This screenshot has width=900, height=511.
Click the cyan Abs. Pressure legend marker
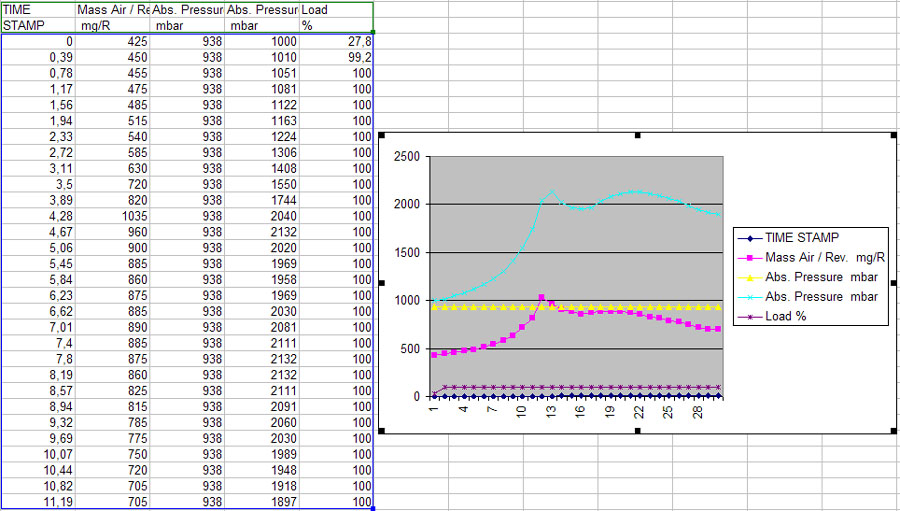pos(748,296)
